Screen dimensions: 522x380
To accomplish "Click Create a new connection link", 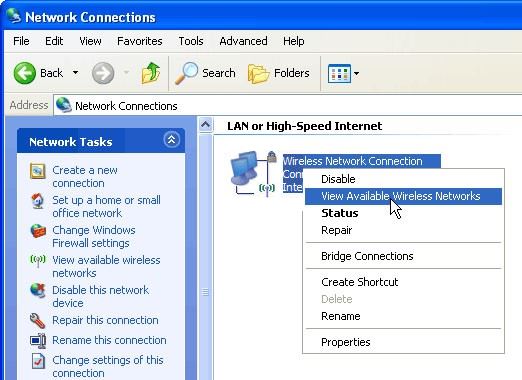I will (x=85, y=176).
